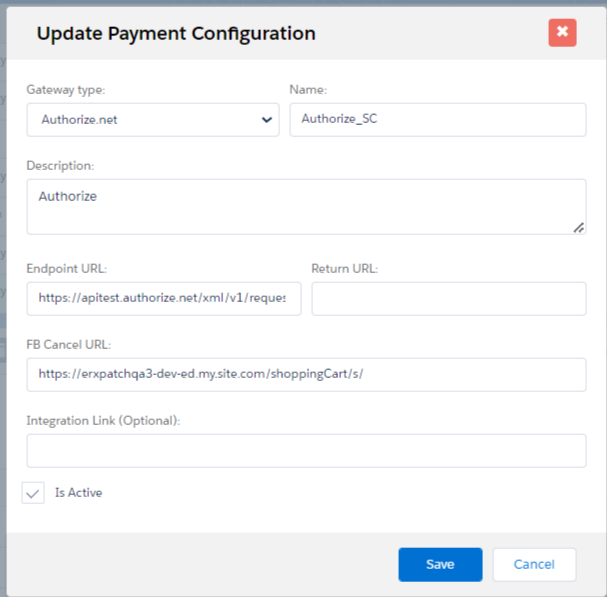This screenshot has width=607, height=597.
Task: Click the "Return URL:" label
Action: [x=345, y=268]
